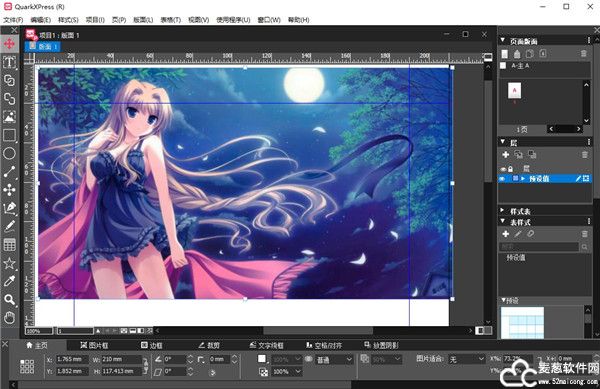Screen dimensions: 600x389
Task: Click the duplicate master page icon
Action: pos(530,54)
